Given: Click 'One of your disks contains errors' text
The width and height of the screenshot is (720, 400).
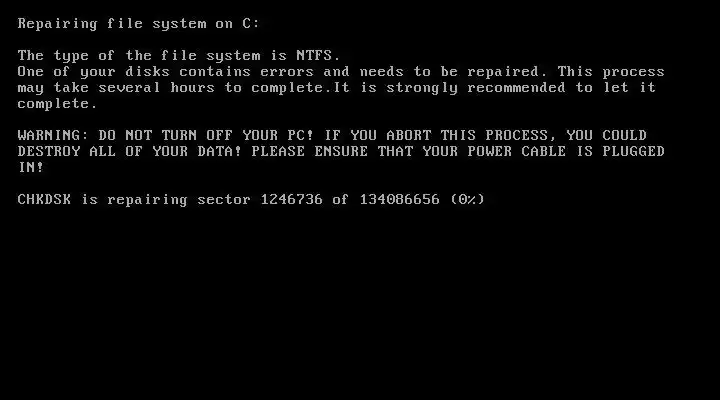Looking at the screenshot, I should pos(166,72).
